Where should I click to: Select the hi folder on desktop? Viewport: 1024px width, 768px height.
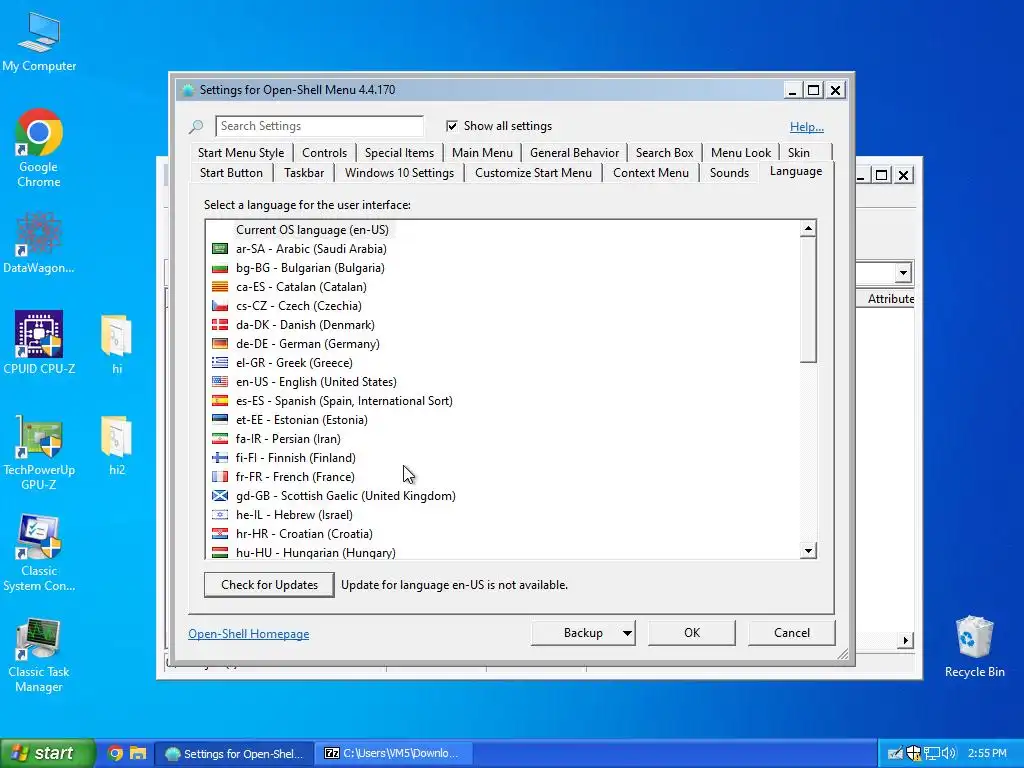[117, 344]
